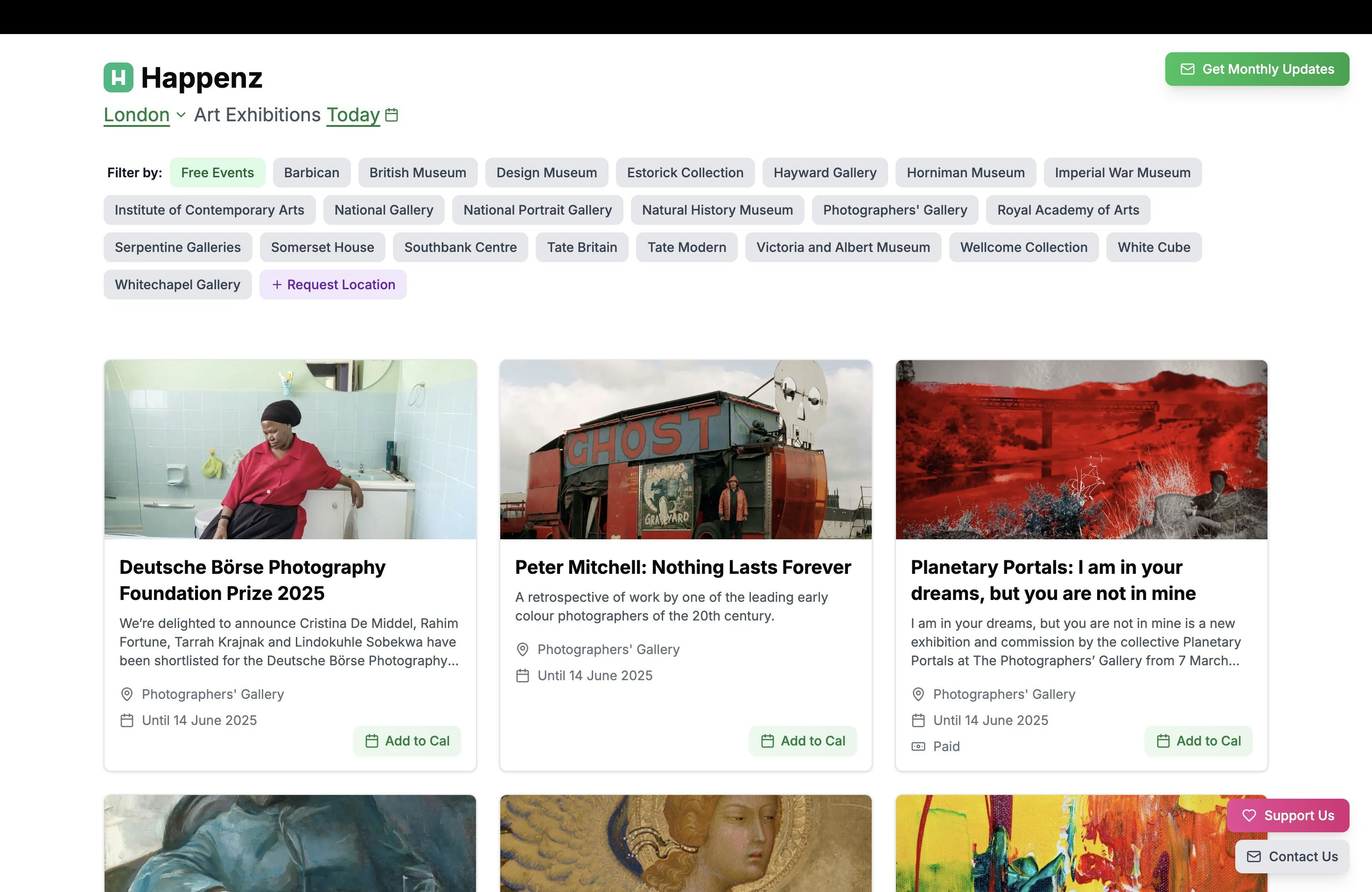1372x892 pixels.
Task: Enable the Barbican filter chip
Action: pos(311,172)
